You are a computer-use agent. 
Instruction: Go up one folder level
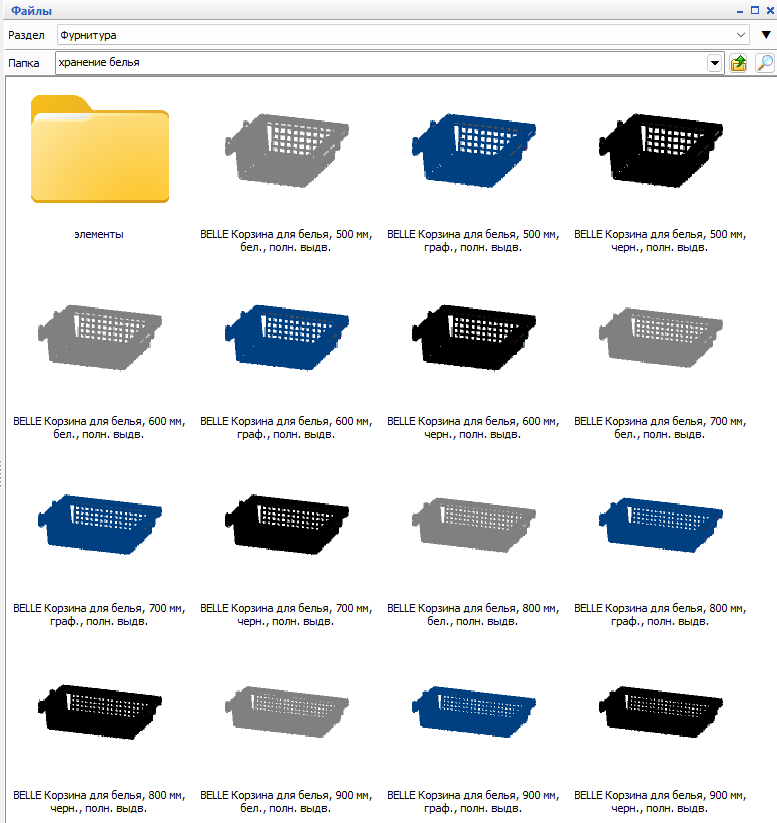(x=739, y=63)
